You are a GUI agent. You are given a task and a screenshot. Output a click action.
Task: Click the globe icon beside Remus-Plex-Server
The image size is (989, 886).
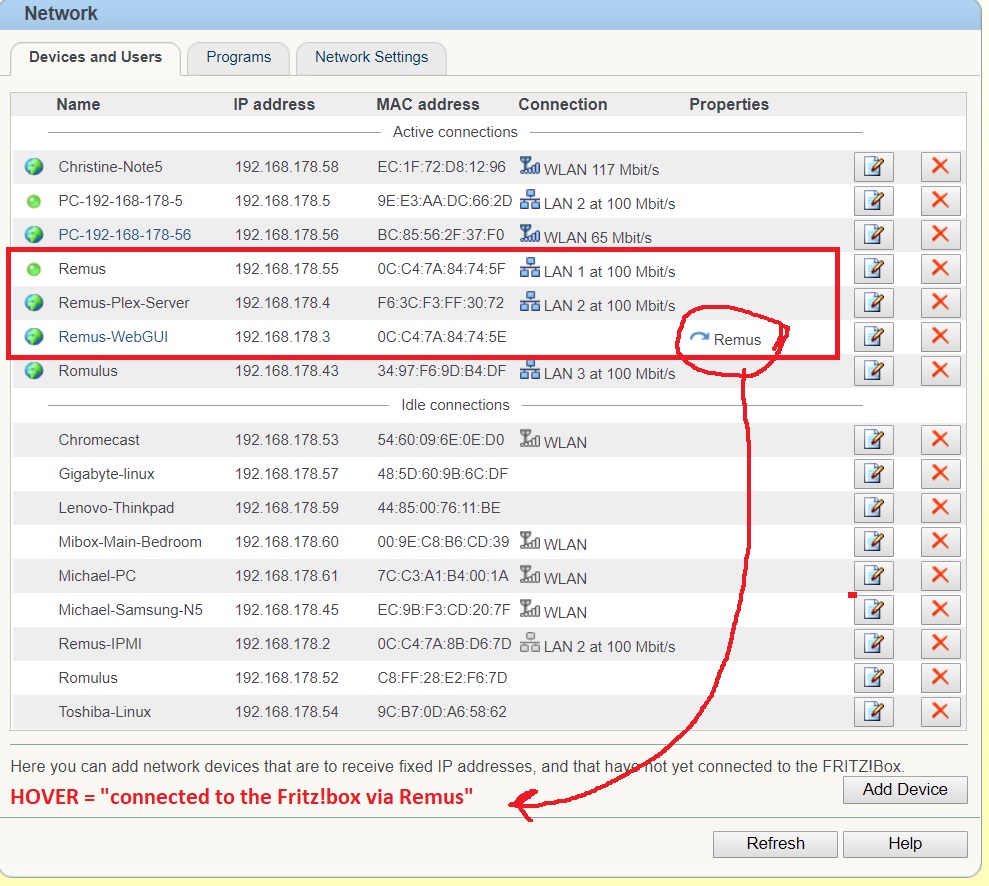click(x=34, y=303)
